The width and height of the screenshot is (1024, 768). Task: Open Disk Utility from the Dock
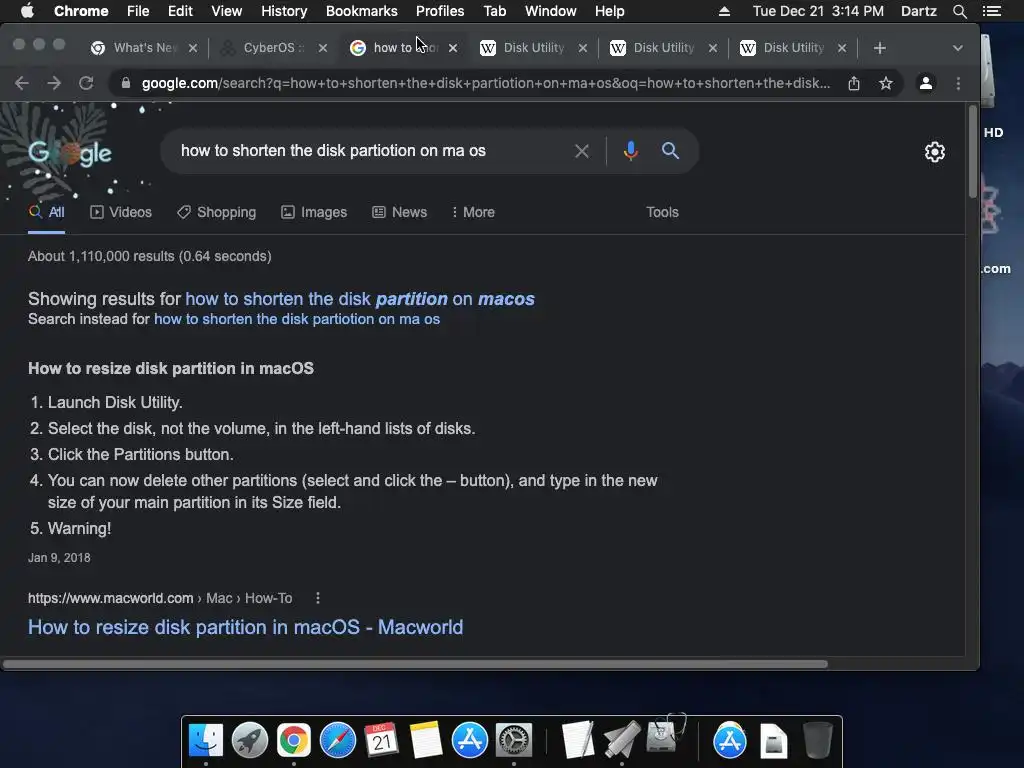(x=665, y=734)
